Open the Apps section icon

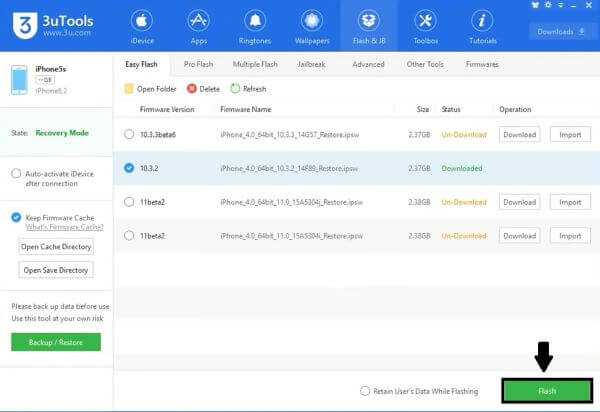click(x=198, y=22)
